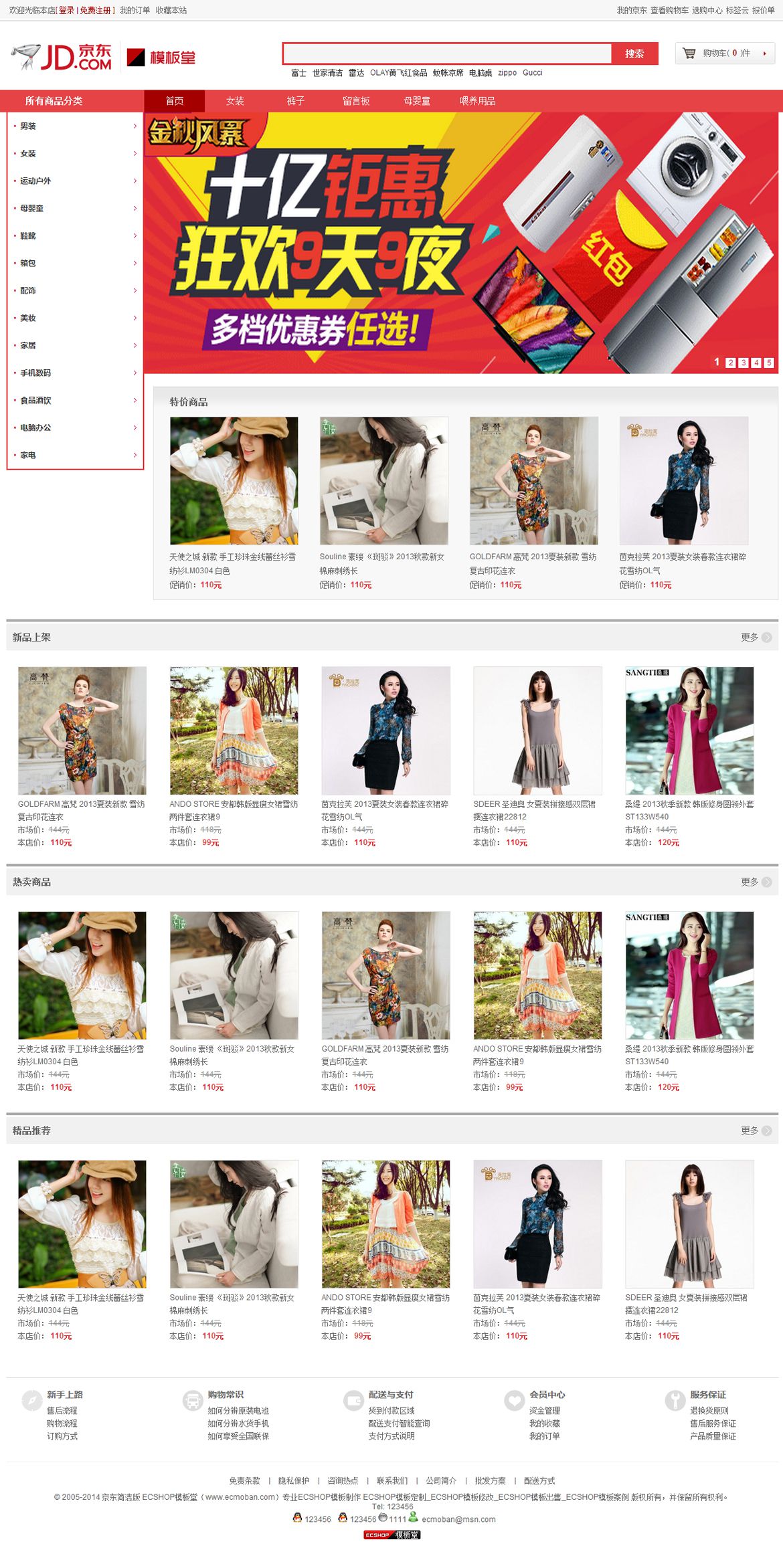This screenshot has width=783, height=1568.
Task: Click the MSN contact icon
Action: tap(414, 1517)
